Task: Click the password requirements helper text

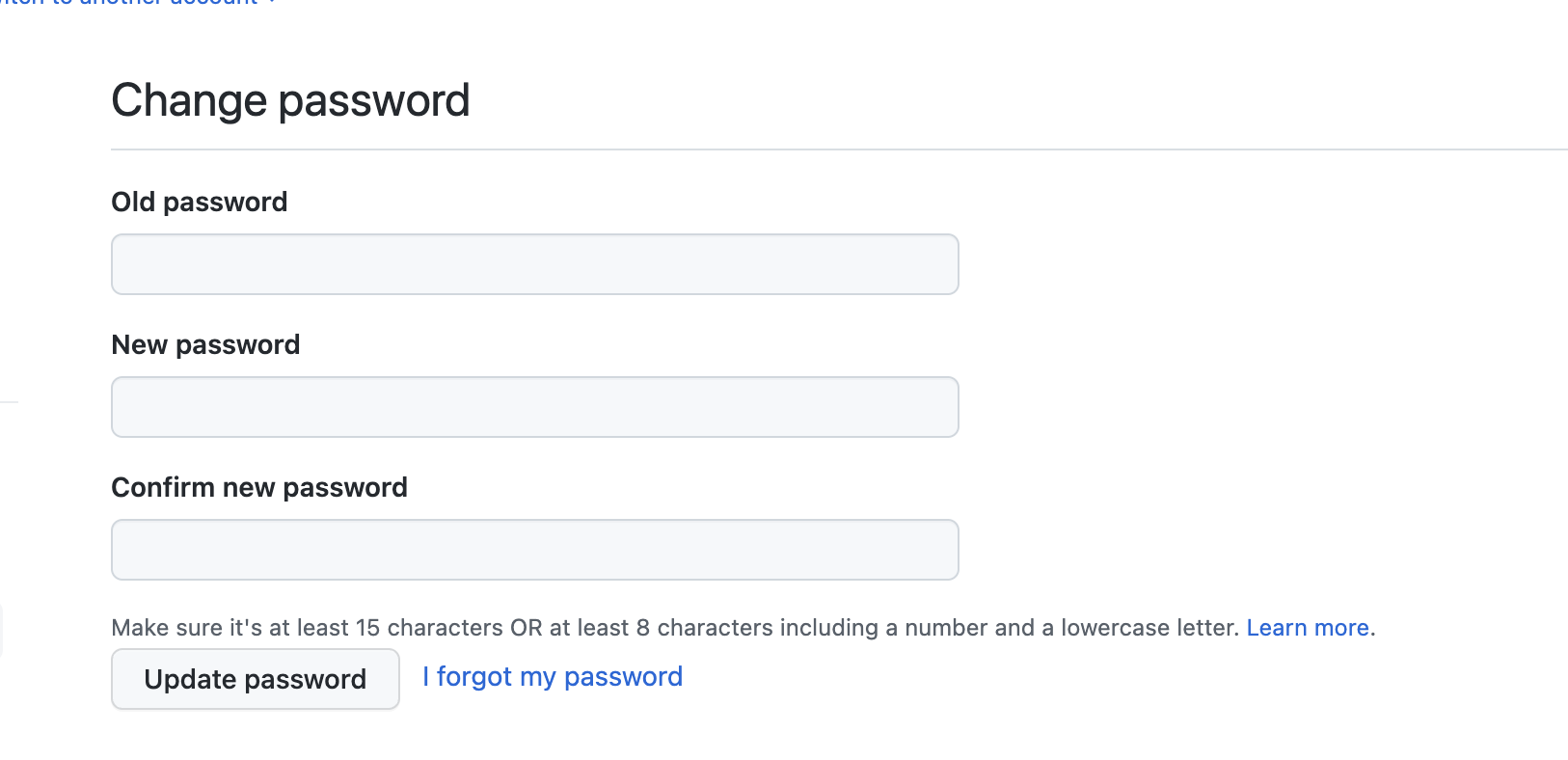Action: (x=675, y=627)
